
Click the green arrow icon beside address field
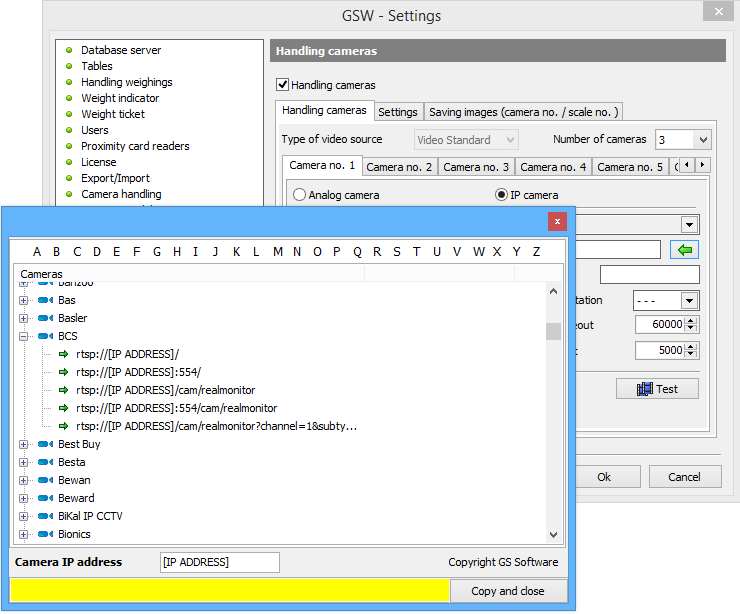684,249
